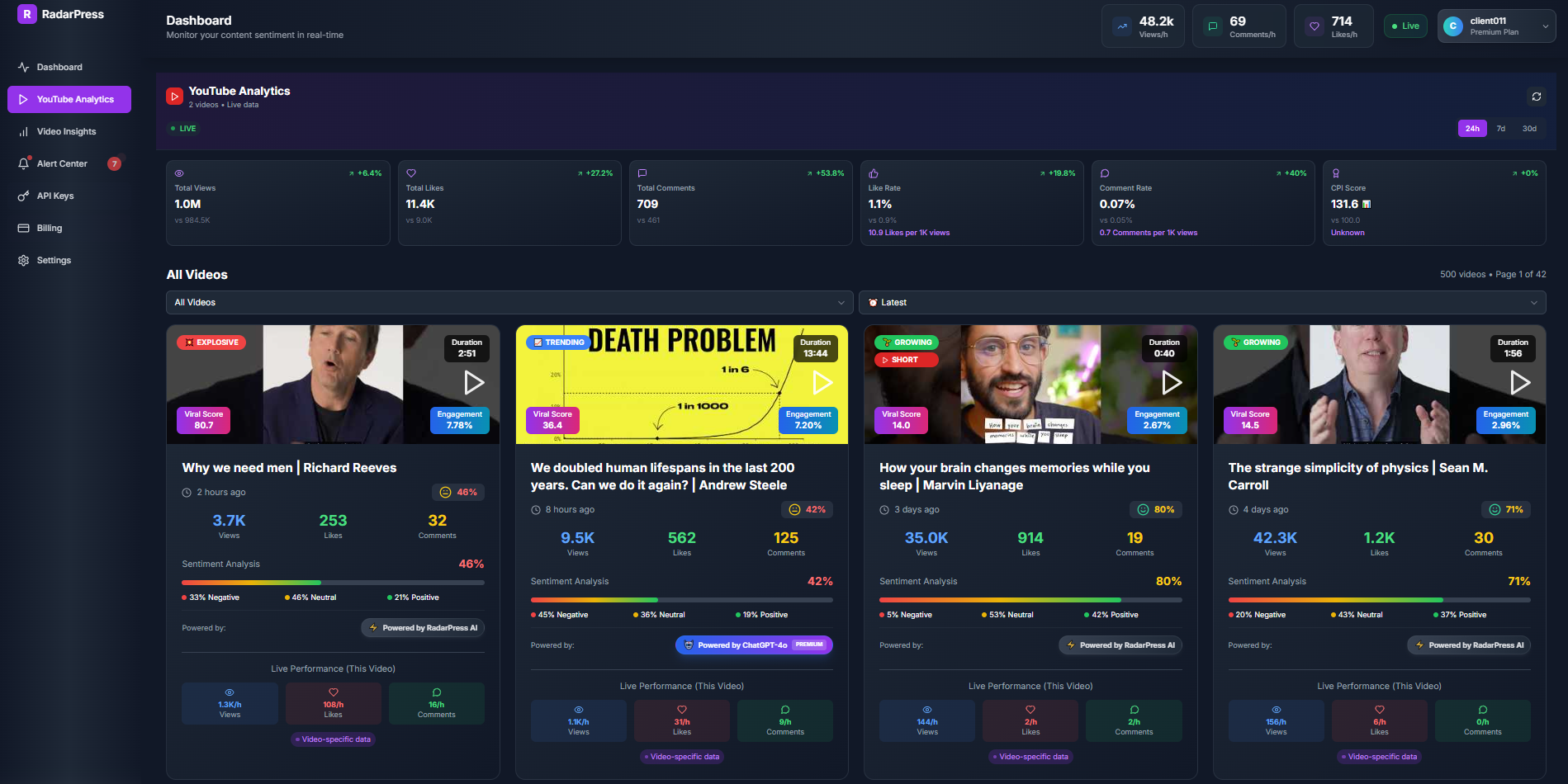The image size is (1568, 784).
Task: Go to the Billing page
Action: coord(50,228)
